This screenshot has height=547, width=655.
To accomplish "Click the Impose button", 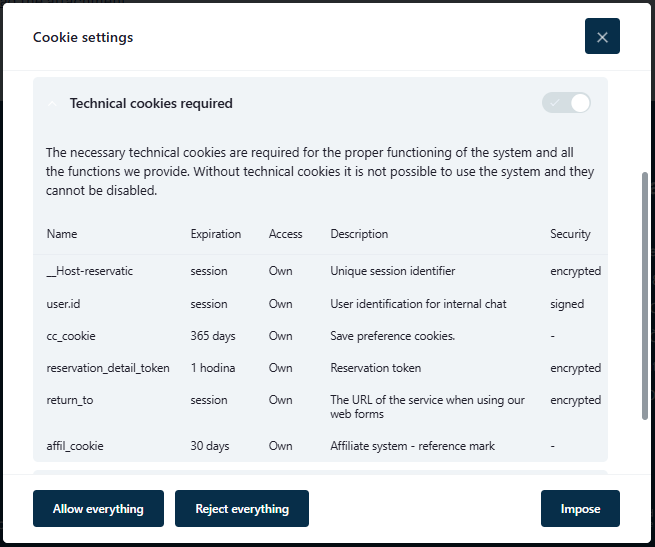I will pyautogui.click(x=580, y=509).
